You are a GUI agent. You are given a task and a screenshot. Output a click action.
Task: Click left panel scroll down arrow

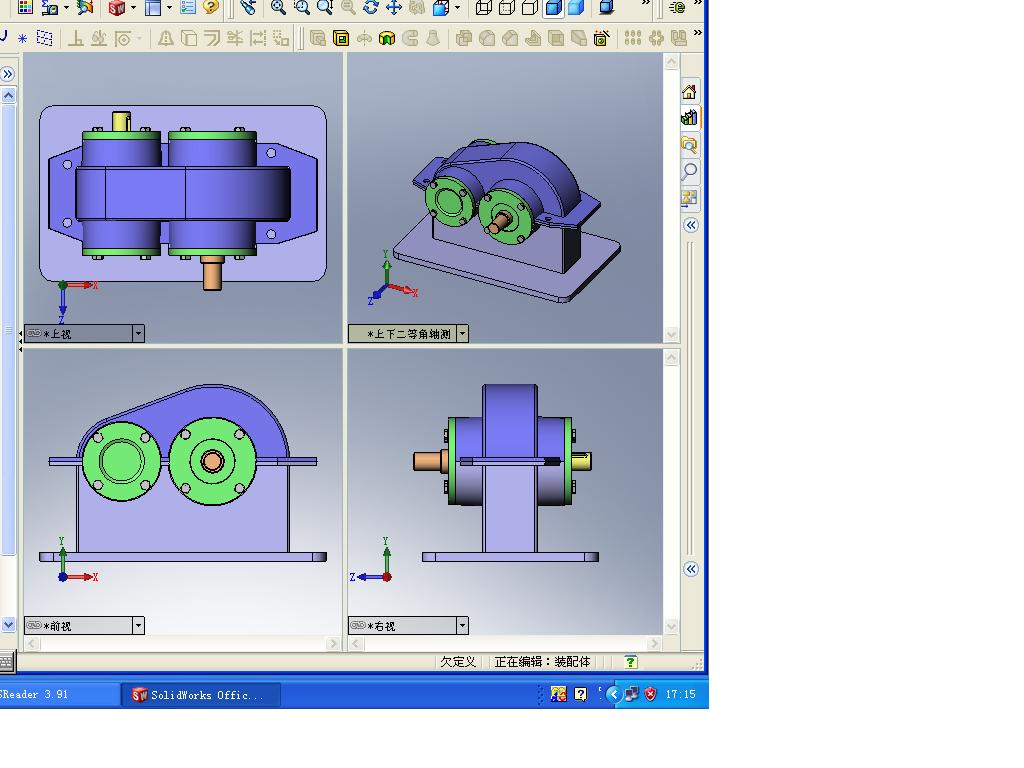click(x=8, y=624)
